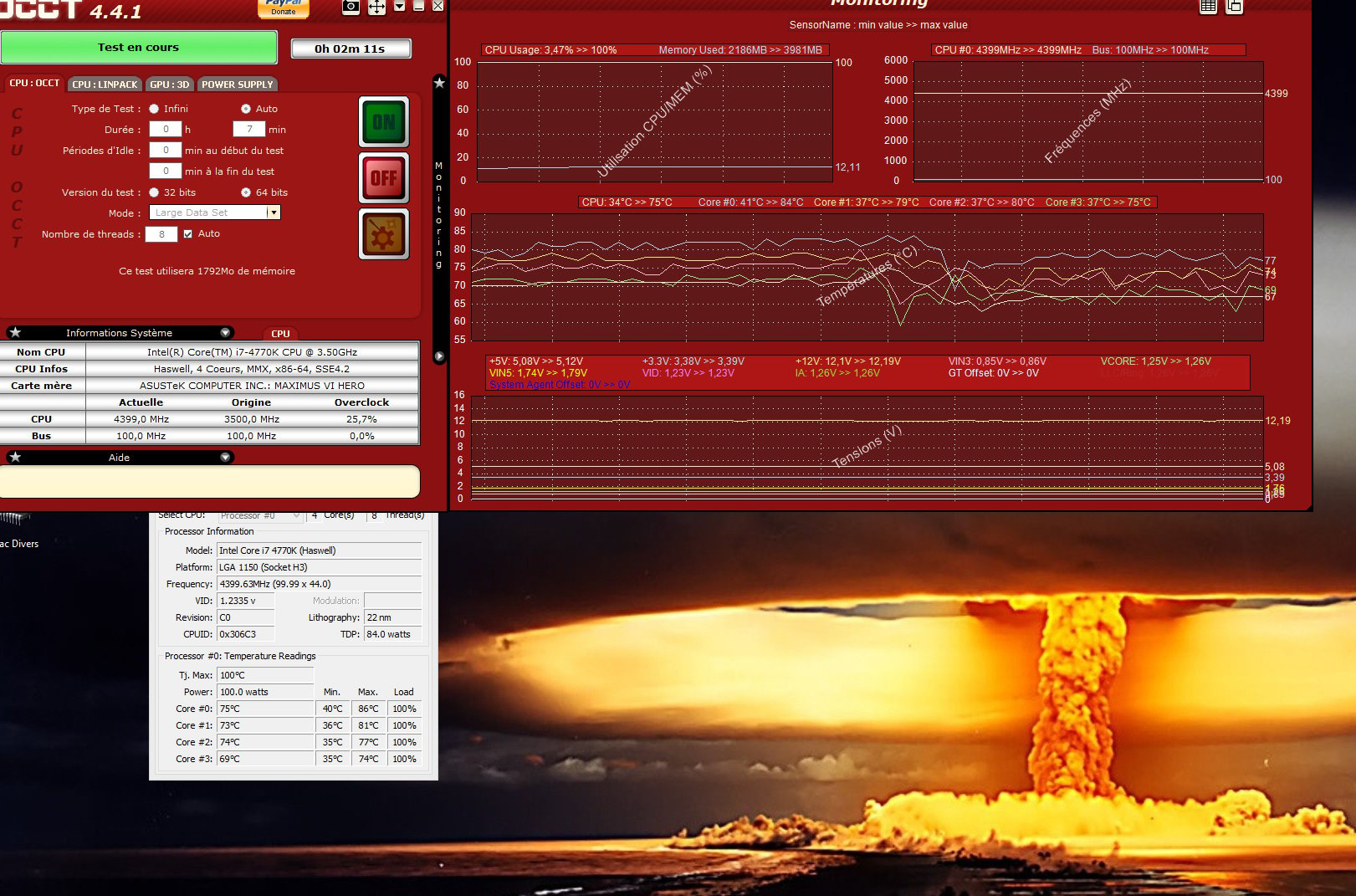Click the CPU Usage legend label
Viewport: 1356px width, 896px height.
pyautogui.click(x=550, y=50)
